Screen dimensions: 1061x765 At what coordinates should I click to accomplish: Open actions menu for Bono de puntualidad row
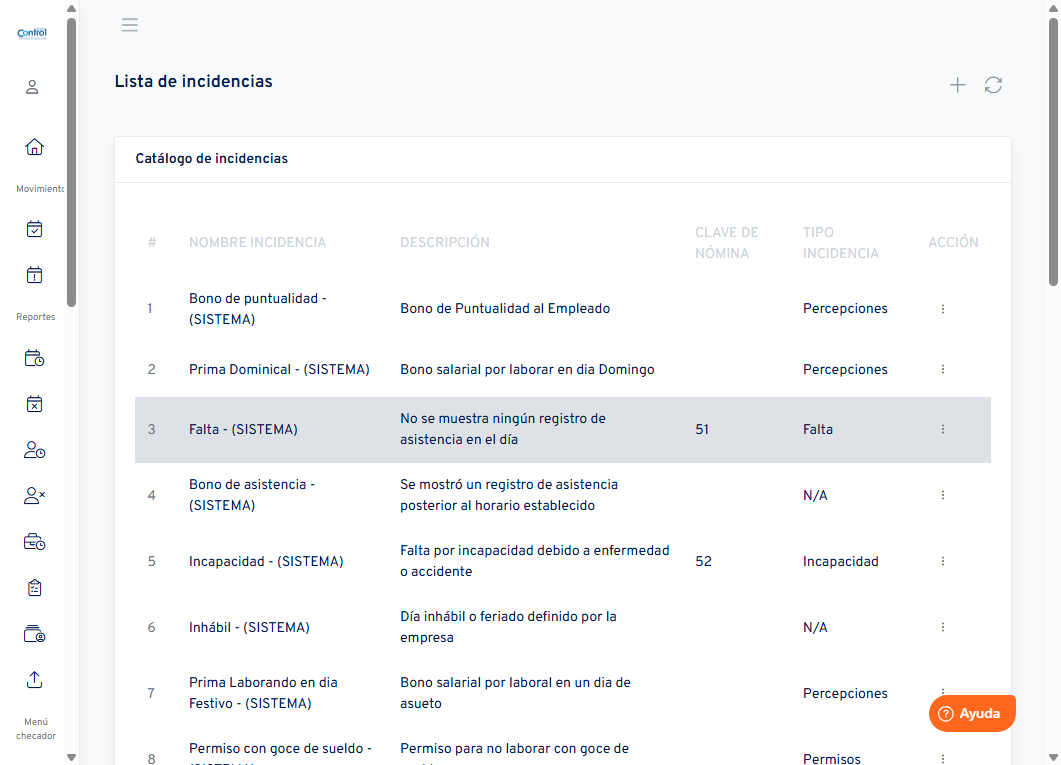point(943,309)
